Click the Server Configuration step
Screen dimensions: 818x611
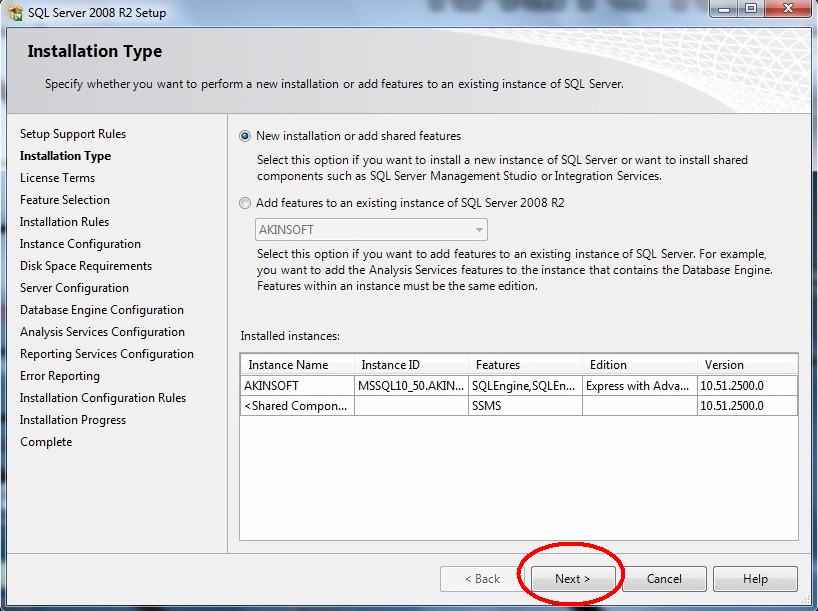click(x=74, y=288)
